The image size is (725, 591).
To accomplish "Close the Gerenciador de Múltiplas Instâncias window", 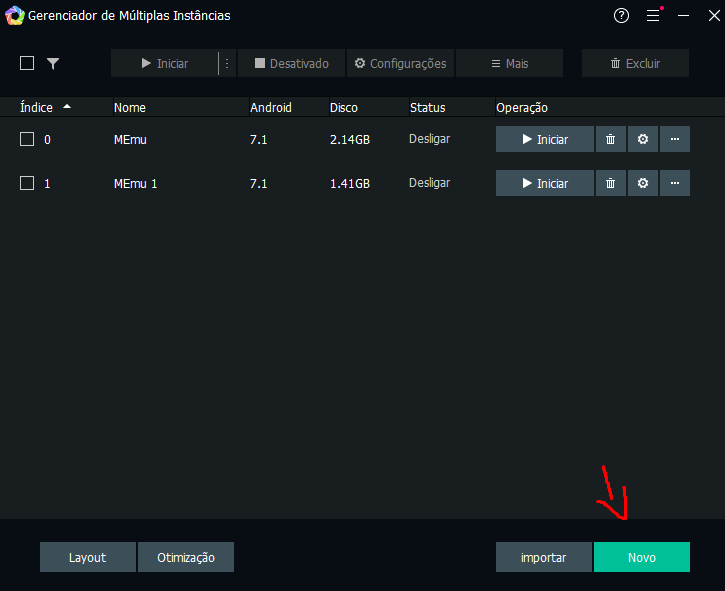I will (714, 16).
